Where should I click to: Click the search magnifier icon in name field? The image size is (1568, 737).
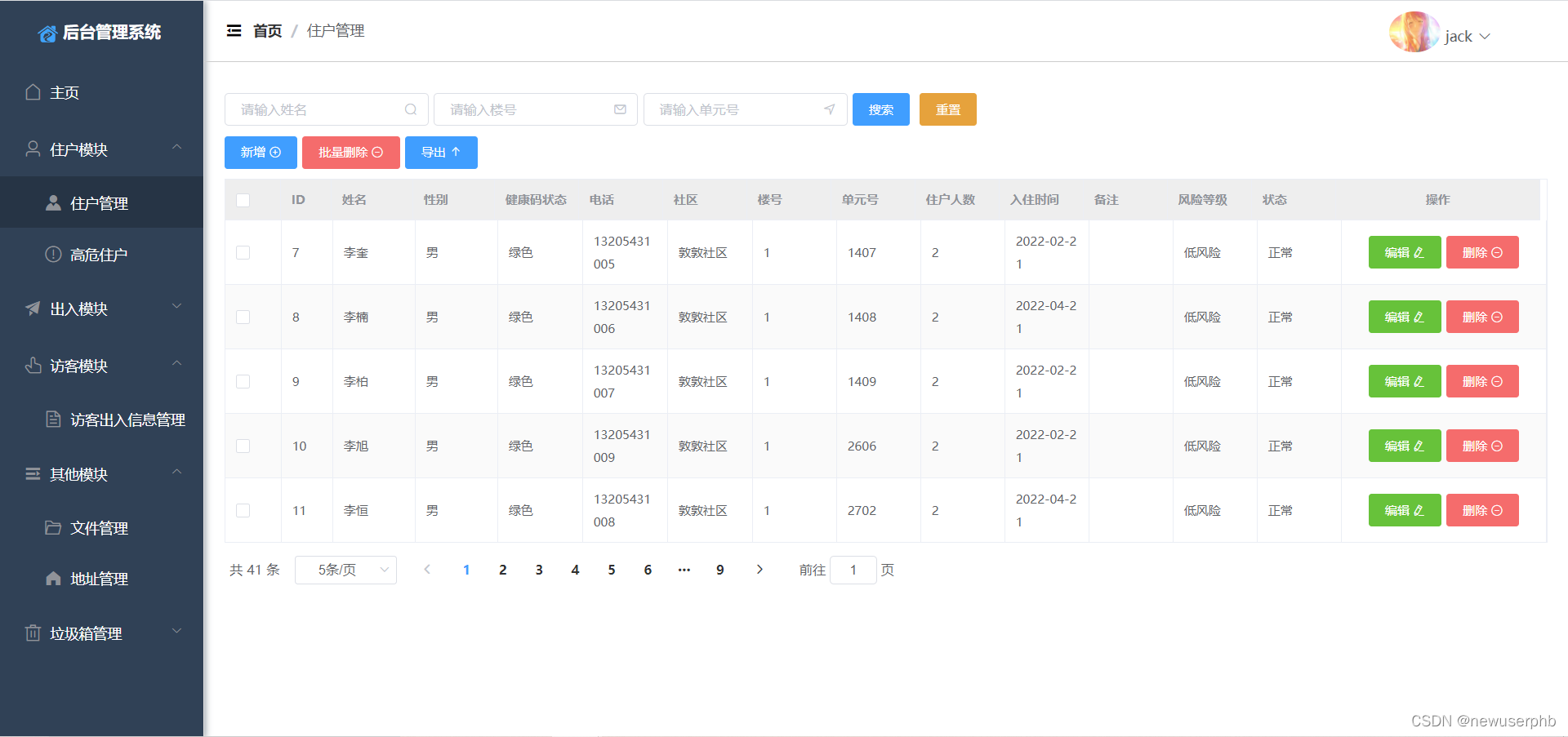[411, 109]
